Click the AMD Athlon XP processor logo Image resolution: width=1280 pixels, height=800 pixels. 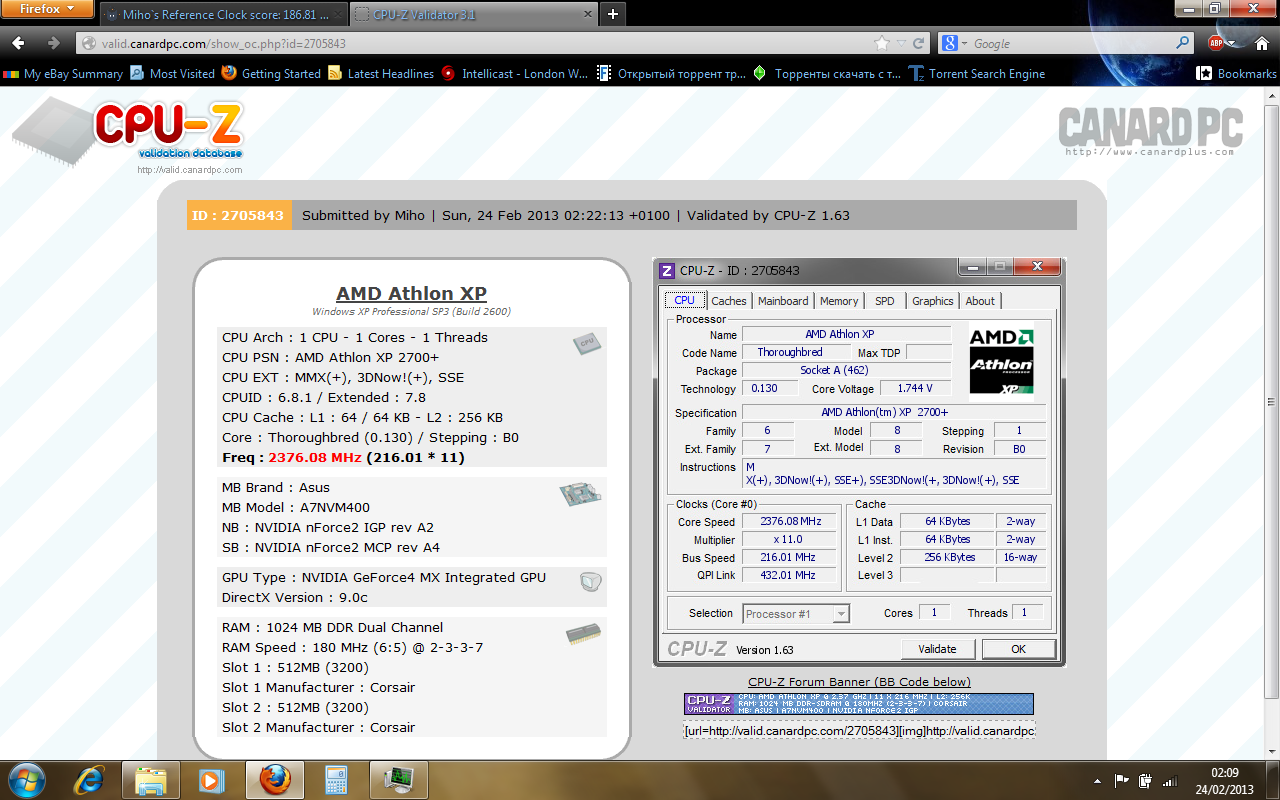click(x=1001, y=361)
